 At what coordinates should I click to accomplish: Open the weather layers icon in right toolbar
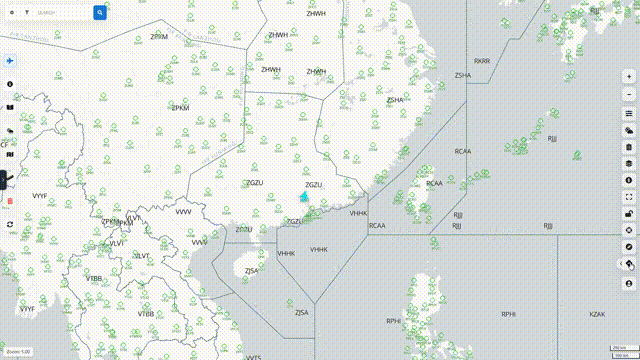[x=629, y=131]
